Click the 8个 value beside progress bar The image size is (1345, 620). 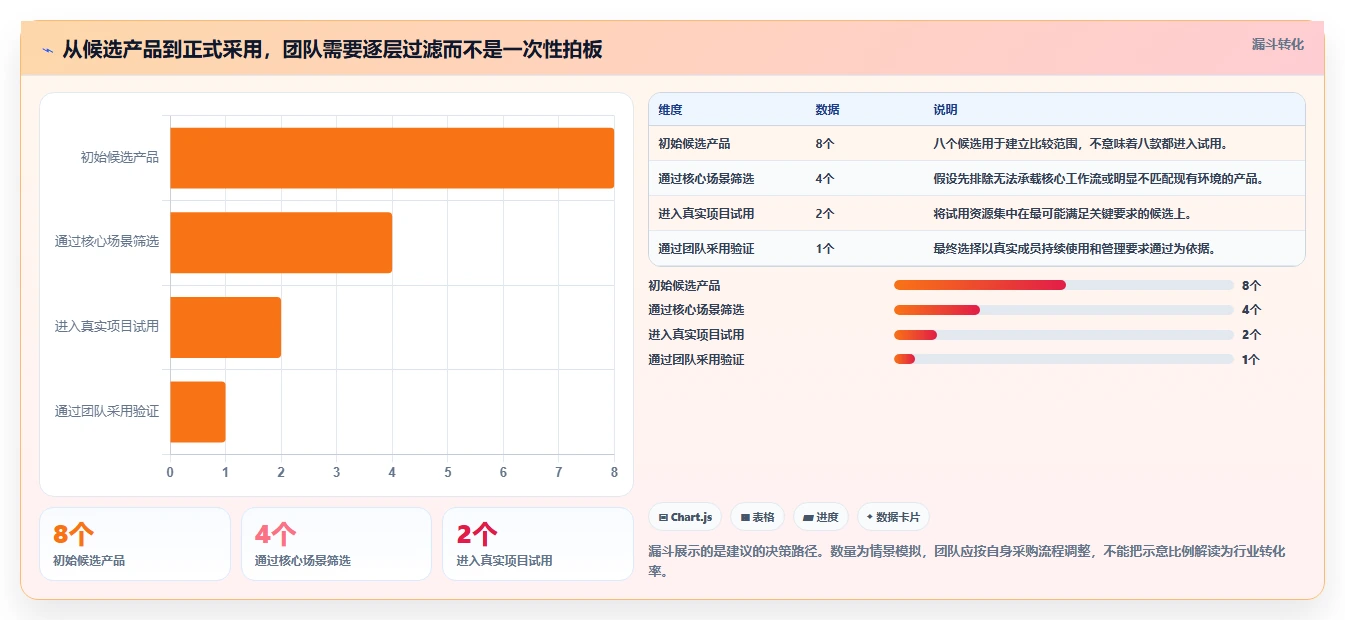[x=1251, y=285]
